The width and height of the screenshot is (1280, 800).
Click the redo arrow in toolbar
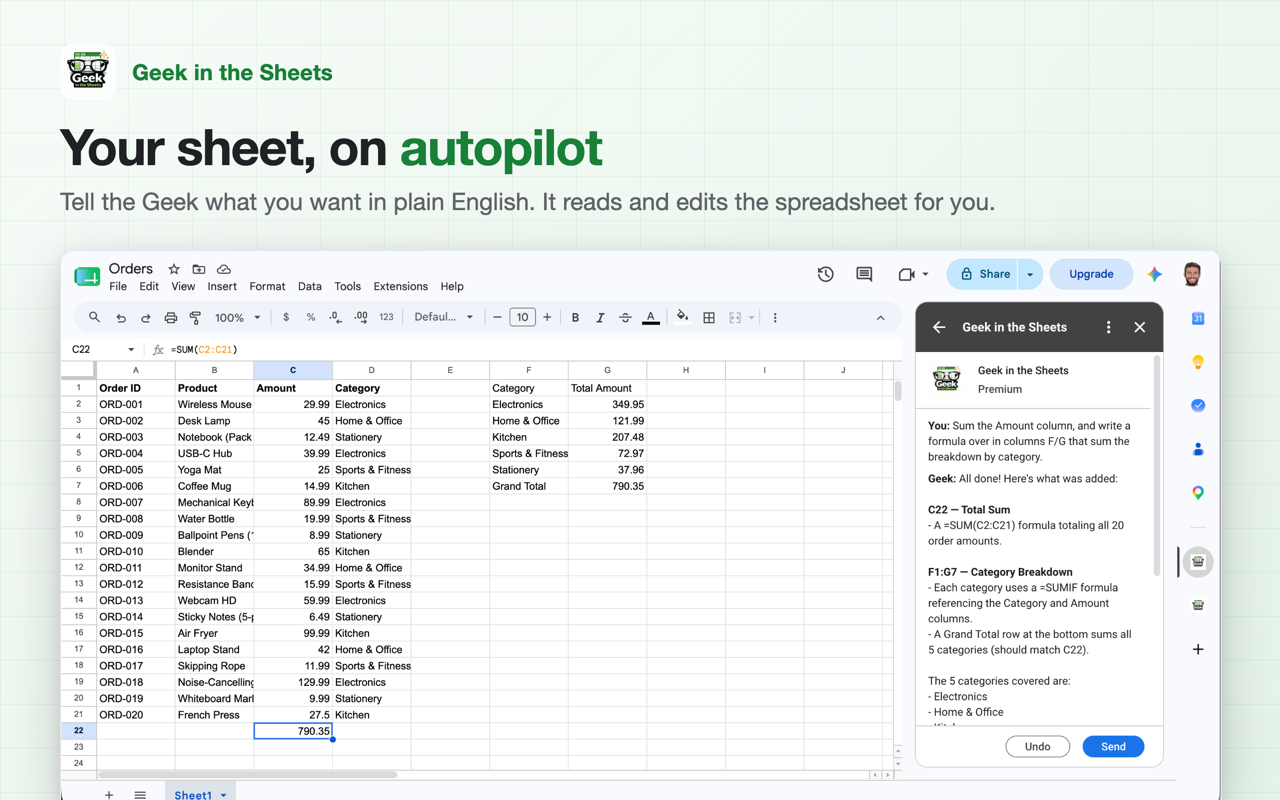point(145,318)
